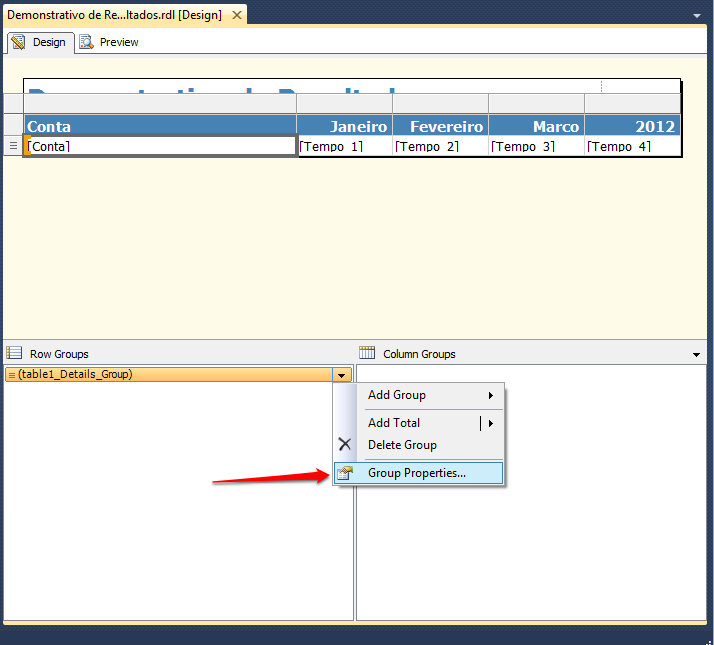Image resolution: width=714 pixels, height=645 pixels.
Task: Close the Demonstrativo de Resultados document tab
Action: [x=237, y=15]
